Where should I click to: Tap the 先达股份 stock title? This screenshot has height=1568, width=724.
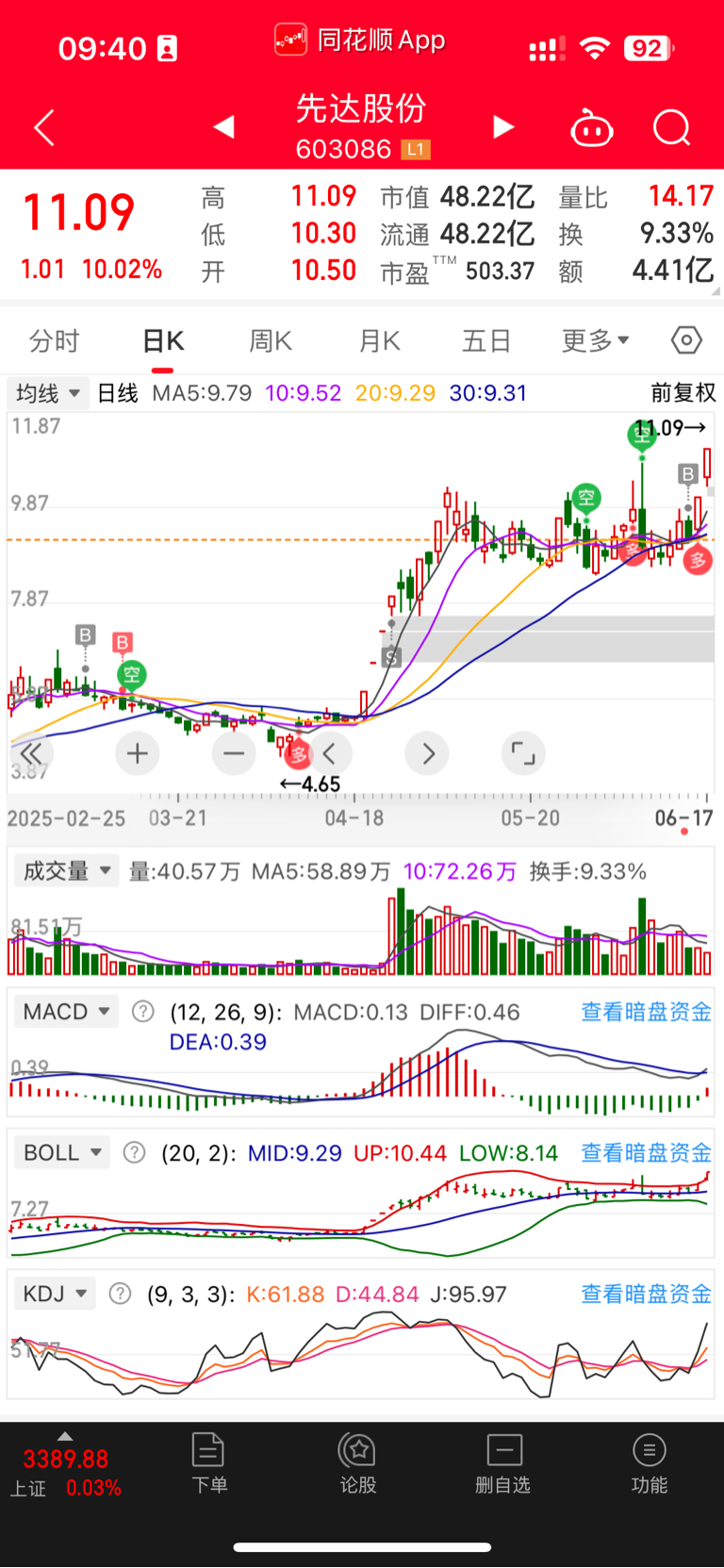[361, 109]
